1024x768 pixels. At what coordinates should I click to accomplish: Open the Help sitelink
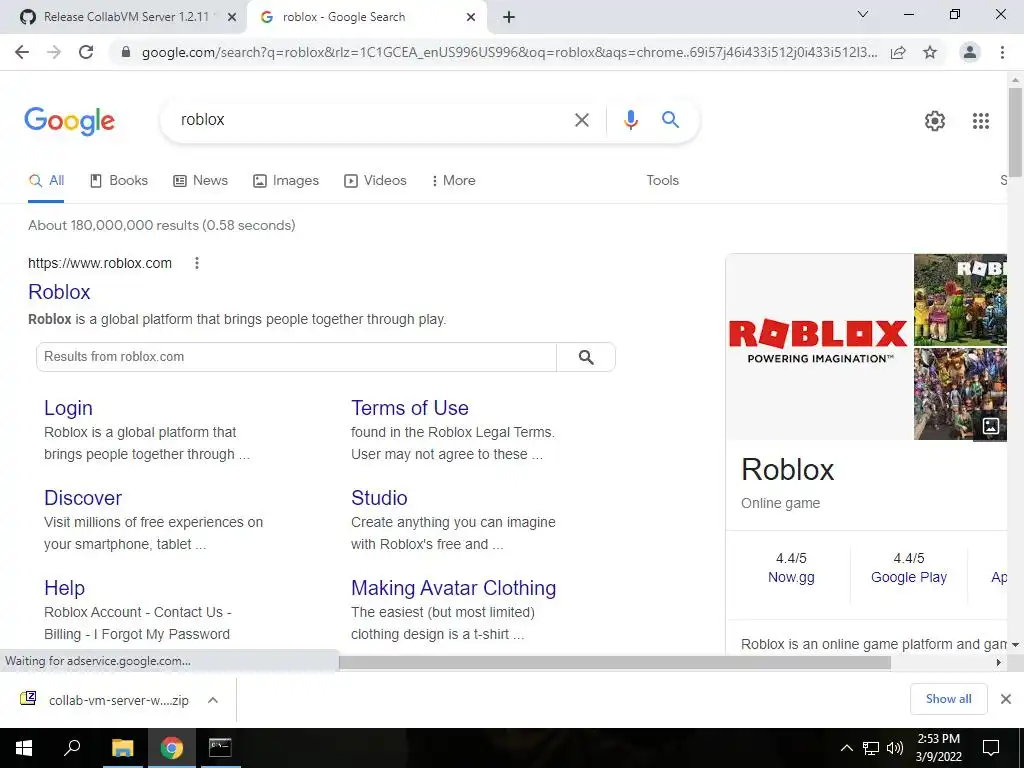click(x=65, y=588)
